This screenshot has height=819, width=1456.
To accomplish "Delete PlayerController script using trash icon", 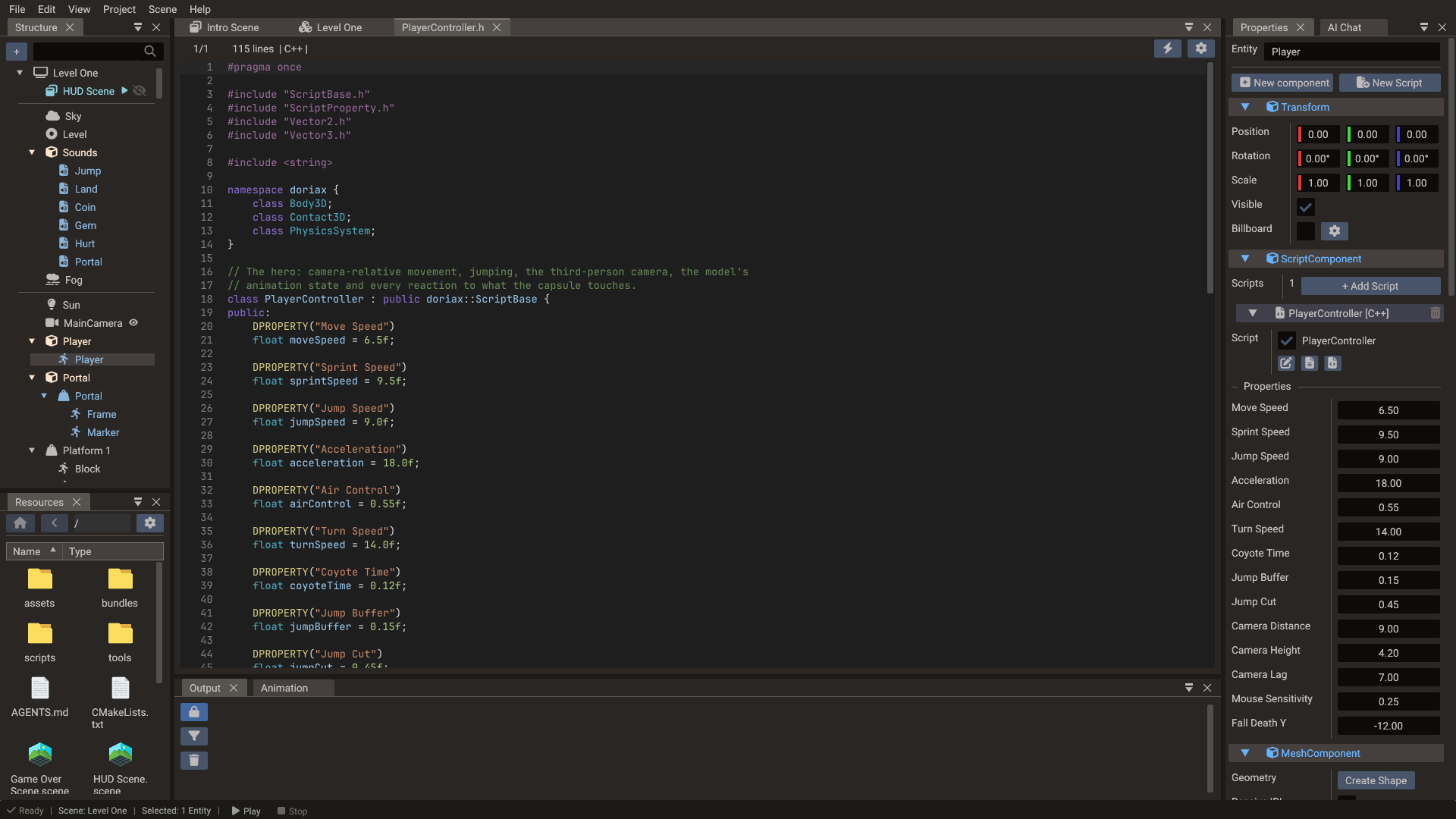I will pyautogui.click(x=1435, y=313).
